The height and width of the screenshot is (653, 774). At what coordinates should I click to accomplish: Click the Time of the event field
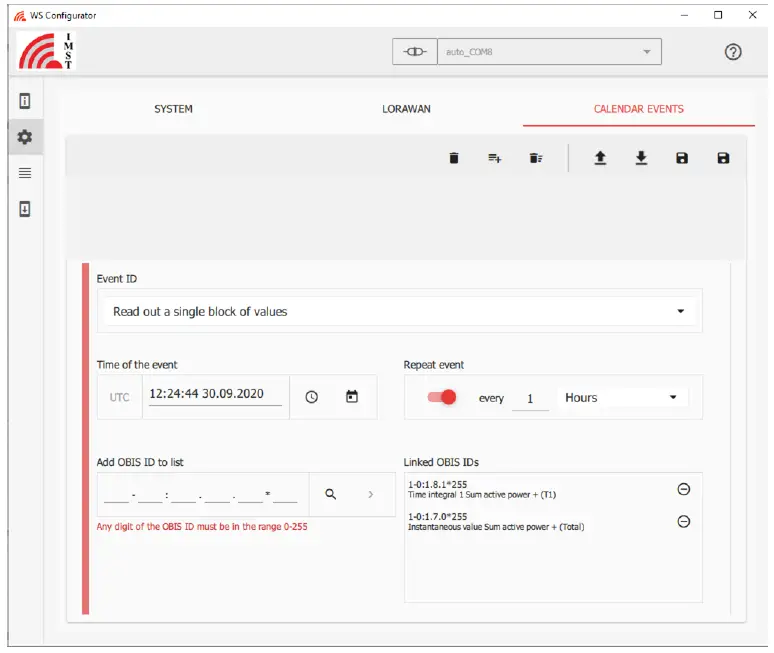tap(215, 394)
